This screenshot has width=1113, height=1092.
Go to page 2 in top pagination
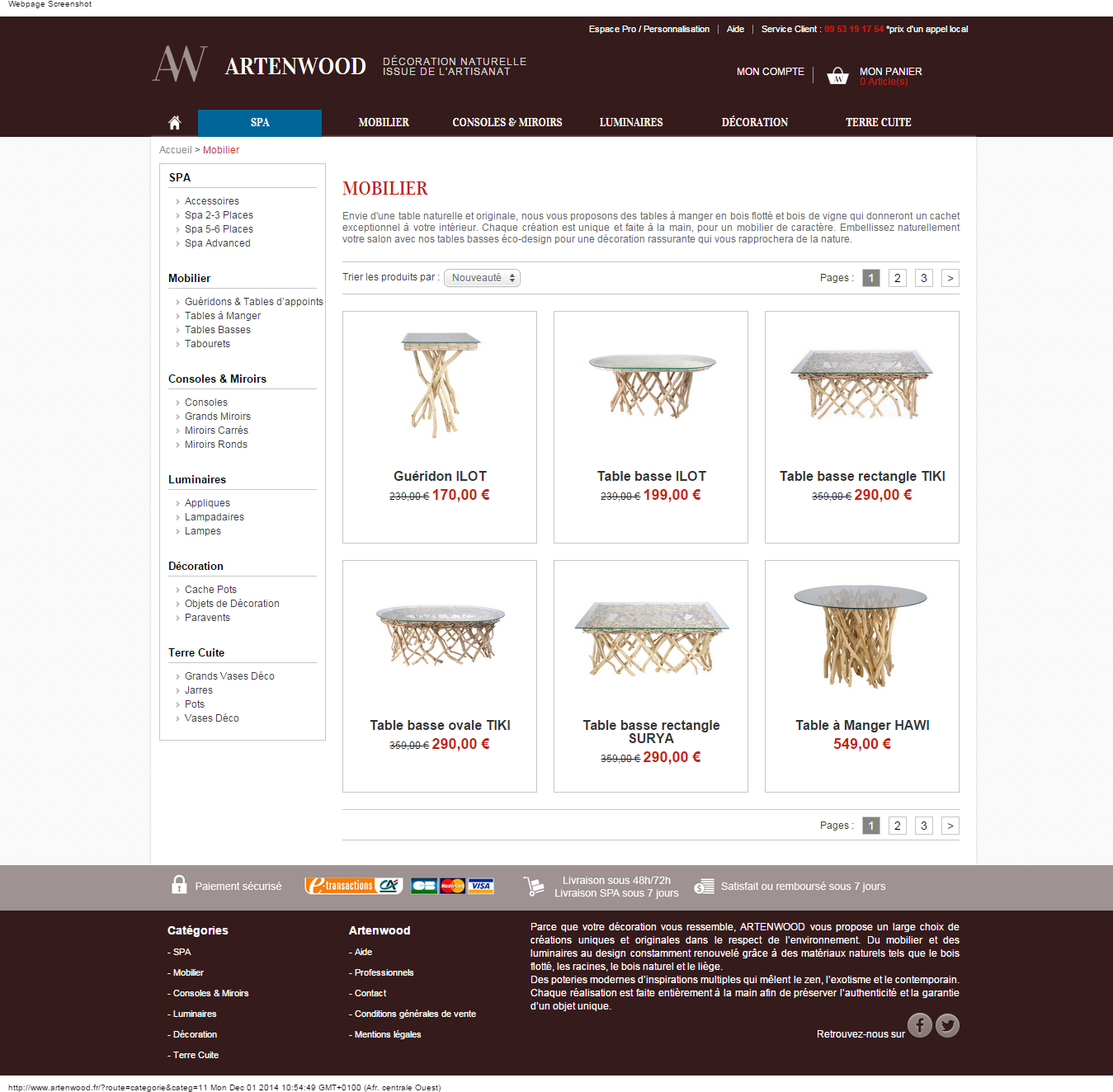898,278
